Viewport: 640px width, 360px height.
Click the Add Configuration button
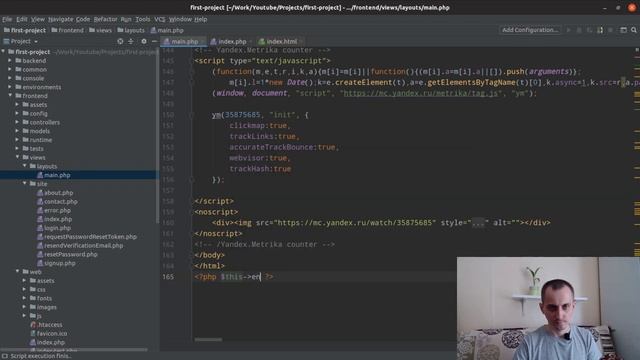529,30
